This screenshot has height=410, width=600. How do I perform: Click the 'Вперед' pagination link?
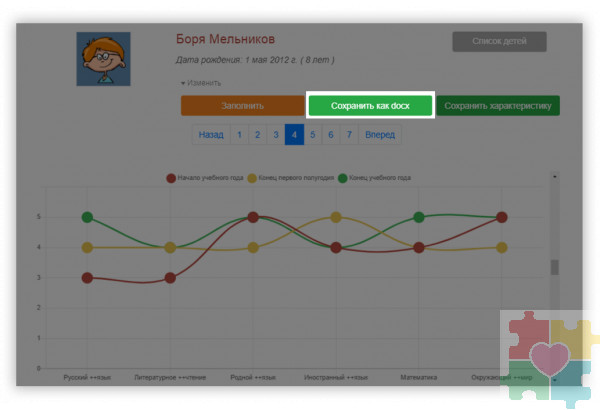[380, 134]
